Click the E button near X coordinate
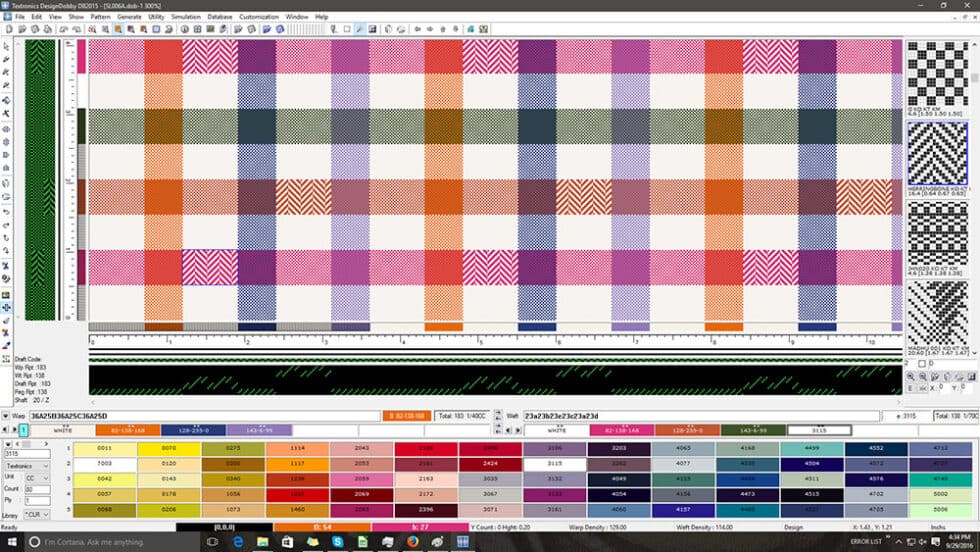Image resolution: width=980 pixels, height=552 pixels. (x=911, y=388)
